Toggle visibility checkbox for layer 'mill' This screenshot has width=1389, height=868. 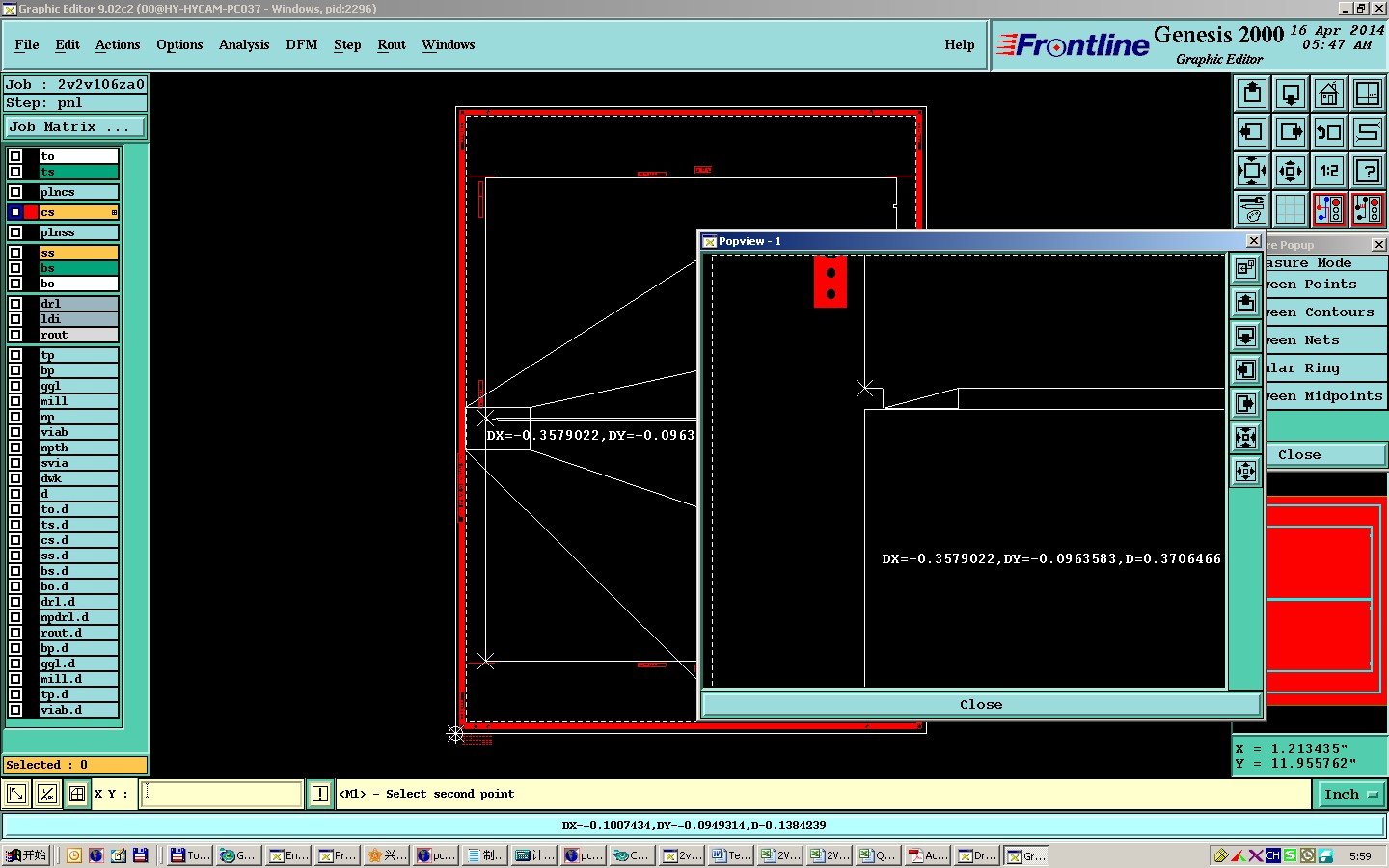point(15,401)
